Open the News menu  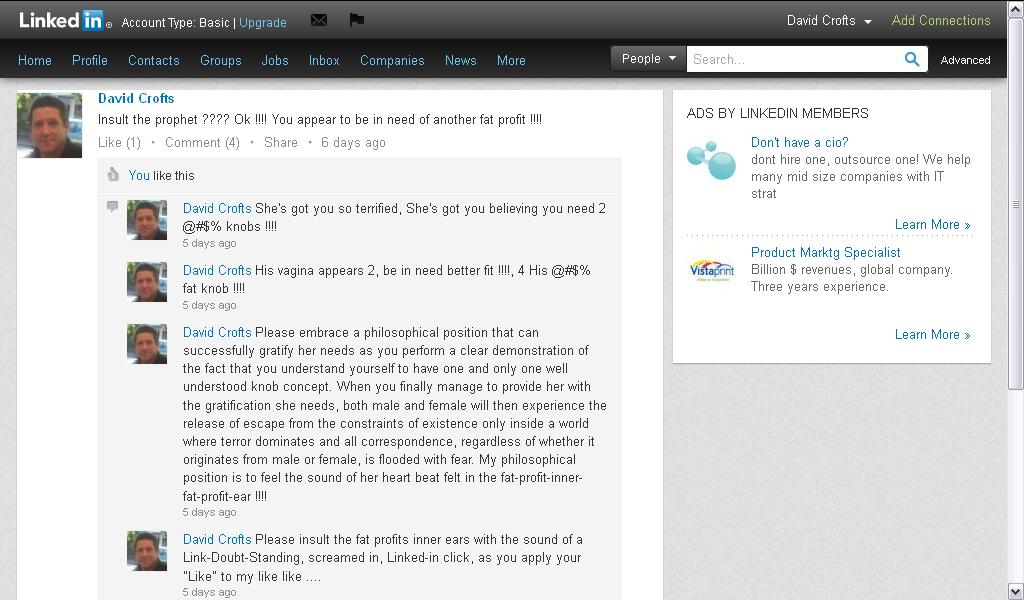pos(460,60)
